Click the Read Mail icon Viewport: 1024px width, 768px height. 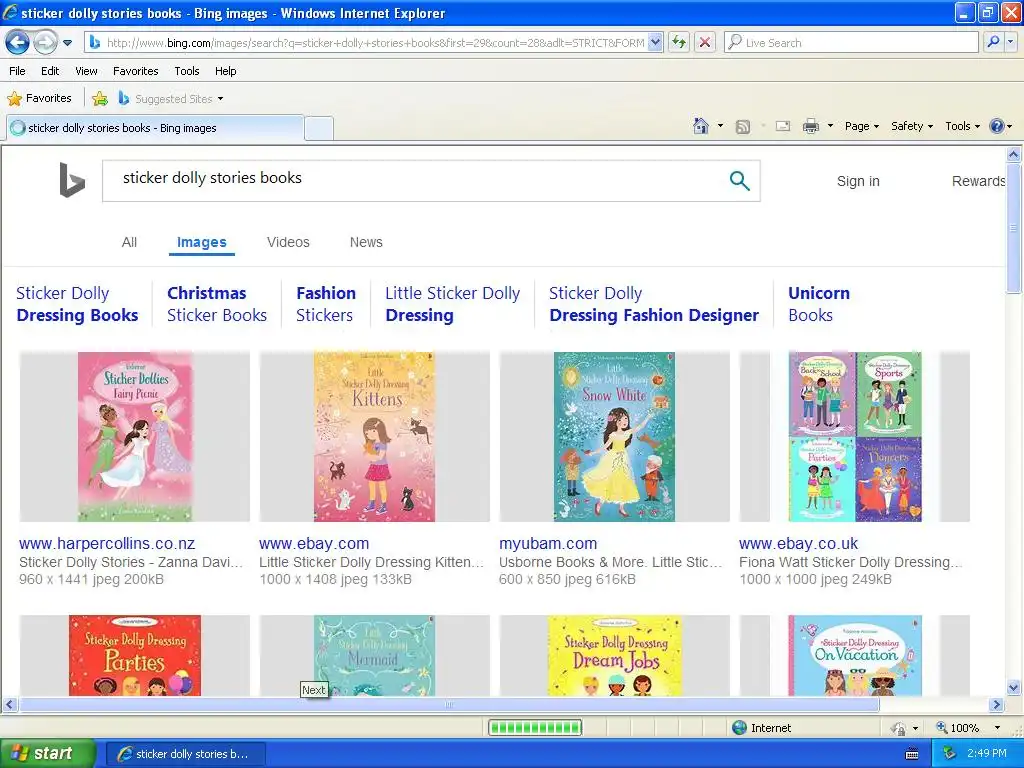[783, 126]
